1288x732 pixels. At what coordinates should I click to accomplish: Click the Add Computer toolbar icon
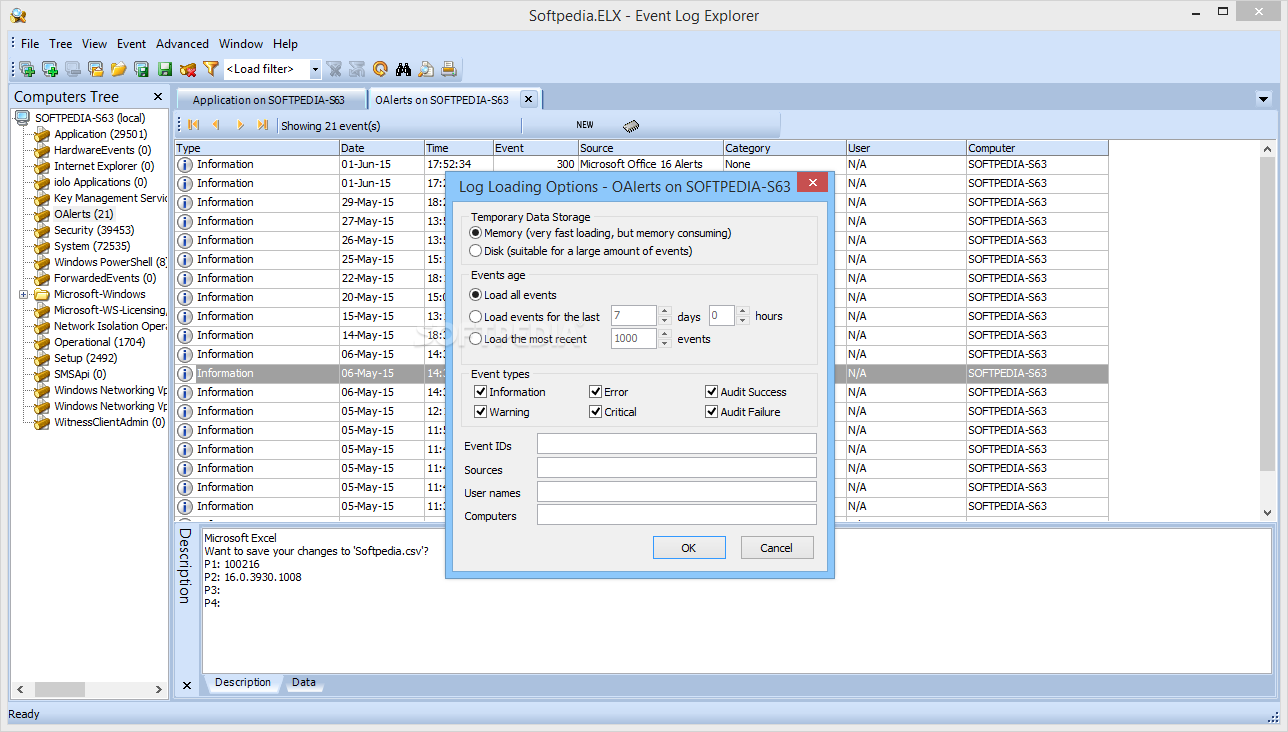pyautogui.click(x=27, y=69)
